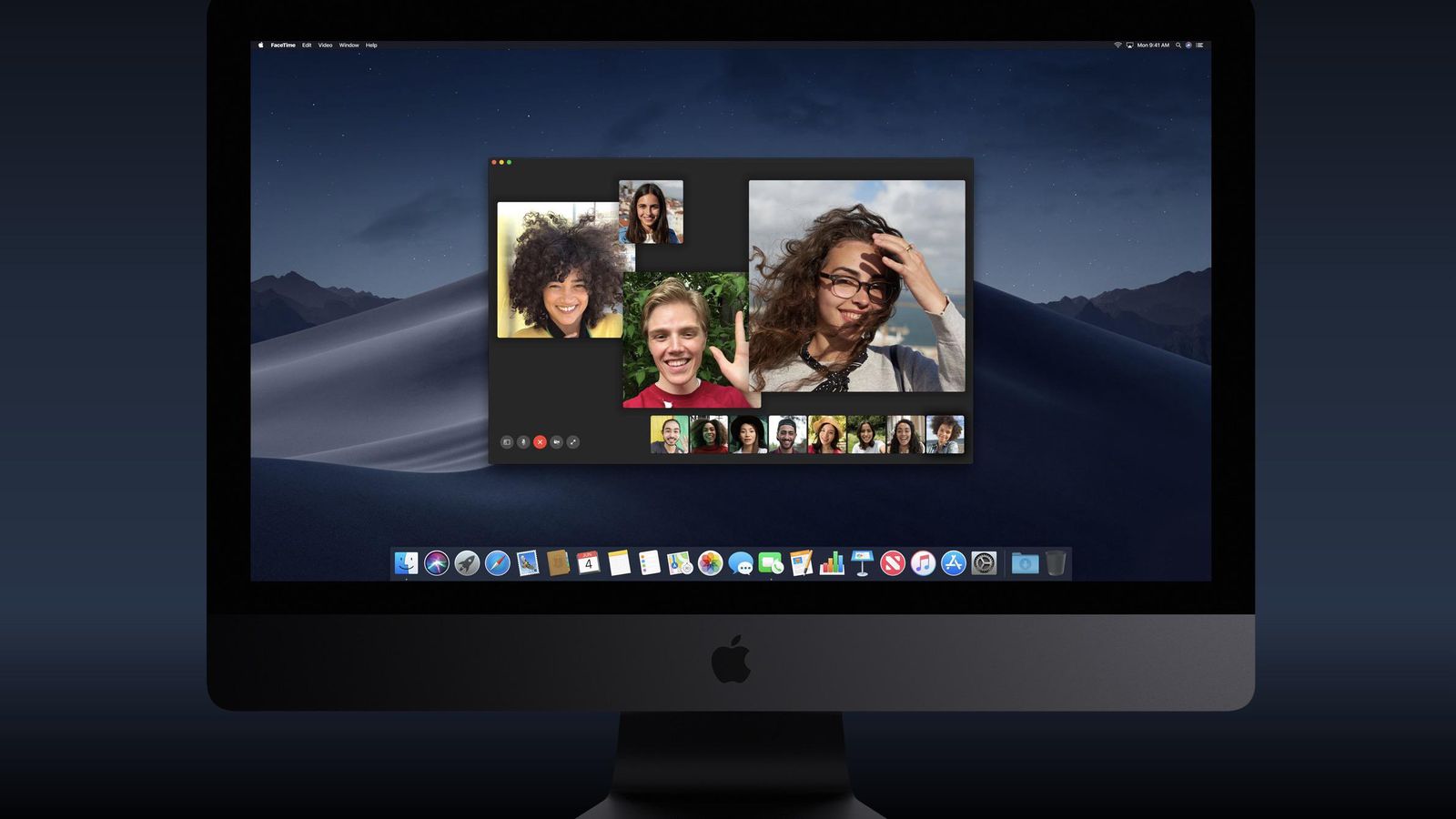End the FaceTime call with red button
This screenshot has height=819, width=1456.
tap(540, 442)
